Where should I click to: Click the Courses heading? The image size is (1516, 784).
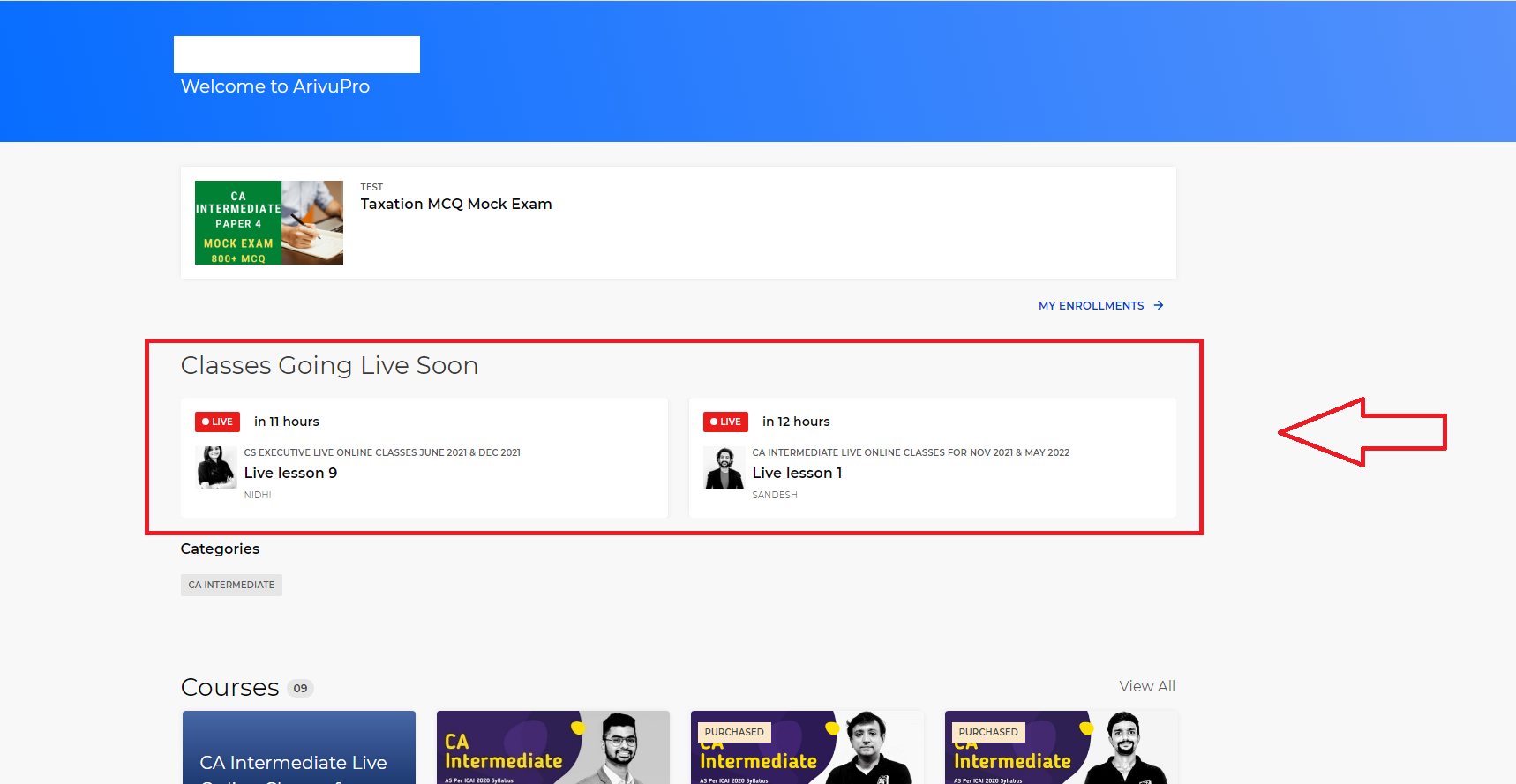[x=229, y=687]
